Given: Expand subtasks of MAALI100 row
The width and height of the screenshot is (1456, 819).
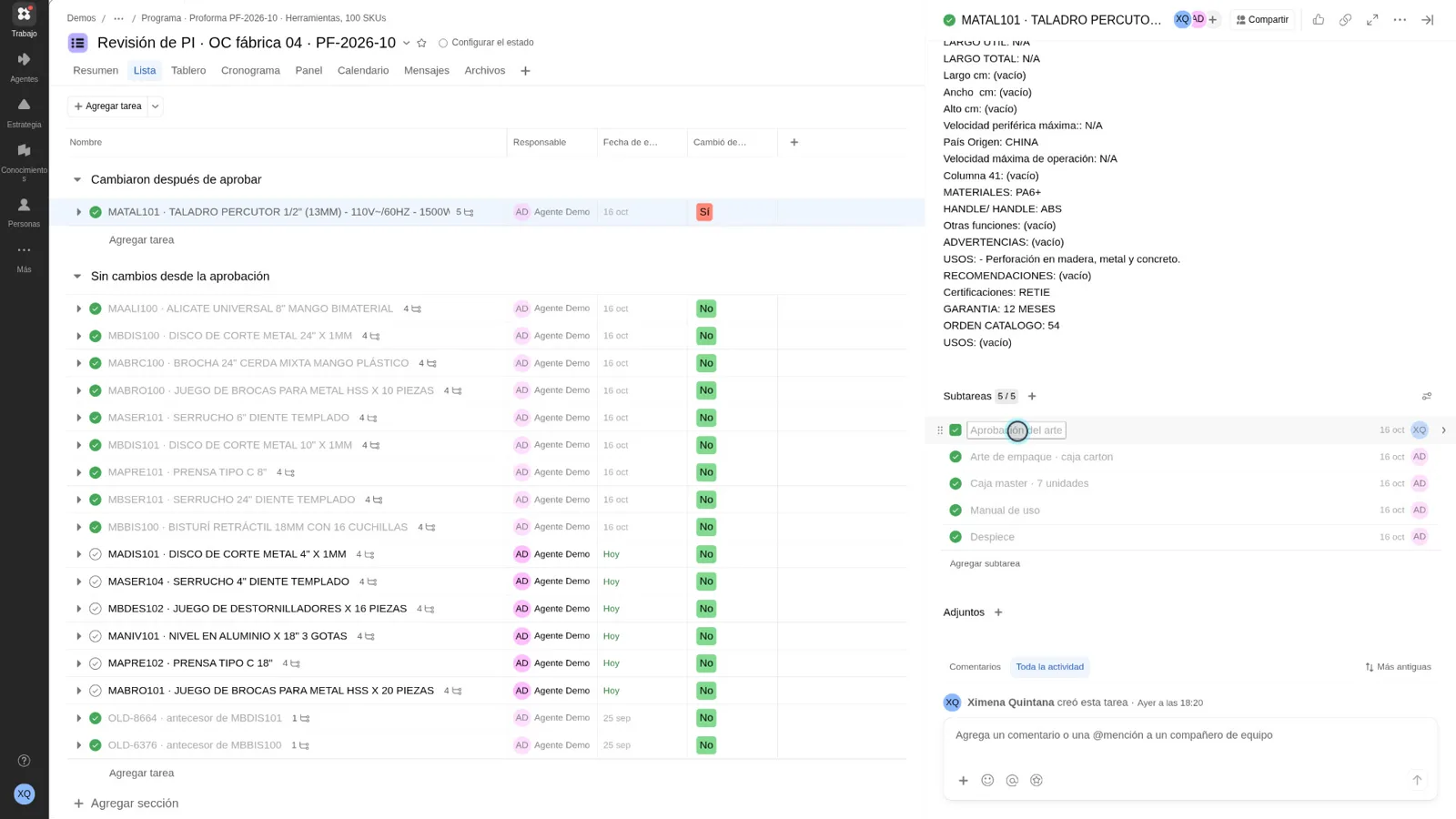Looking at the screenshot, I should pos(78,308).
